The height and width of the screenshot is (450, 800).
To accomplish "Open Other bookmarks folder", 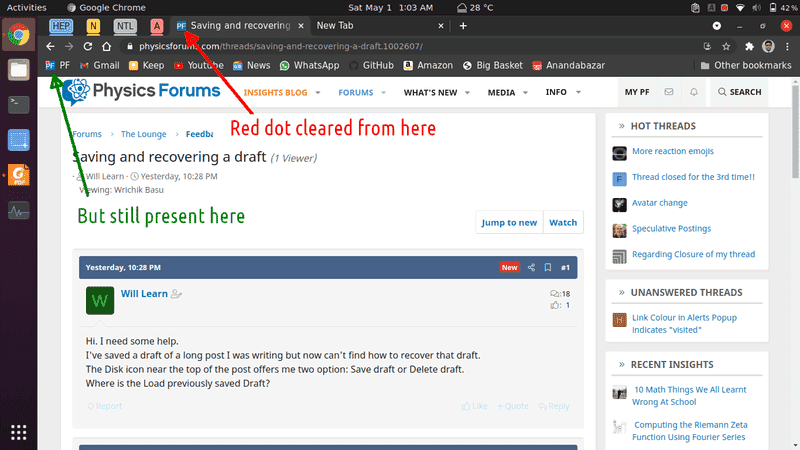I will (745, 65).
